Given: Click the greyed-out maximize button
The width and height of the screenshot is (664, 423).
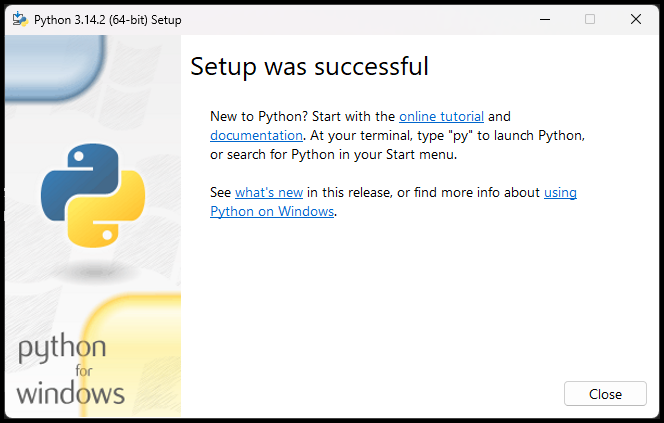Looking at the screenshot, I should pyautogui.click(x=590, y=19).
